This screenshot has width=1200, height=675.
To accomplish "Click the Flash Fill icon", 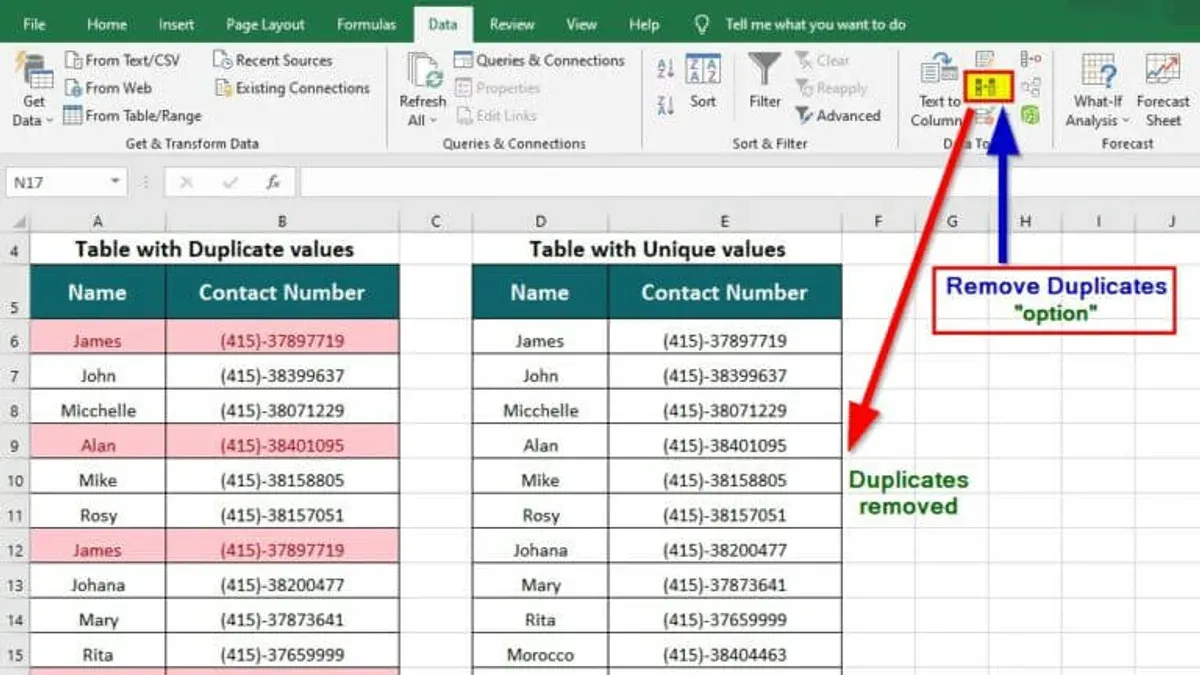I will tap(985, 60).
